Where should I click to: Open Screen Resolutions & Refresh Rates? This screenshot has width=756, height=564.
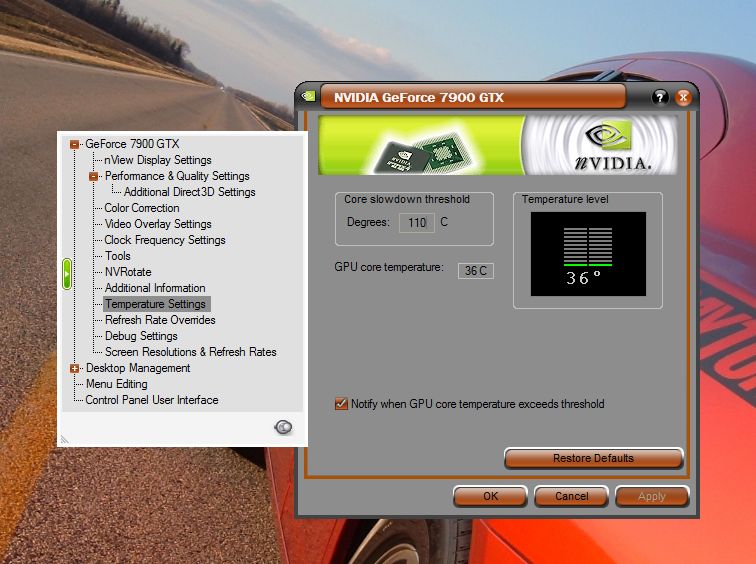tap(190, 352)
